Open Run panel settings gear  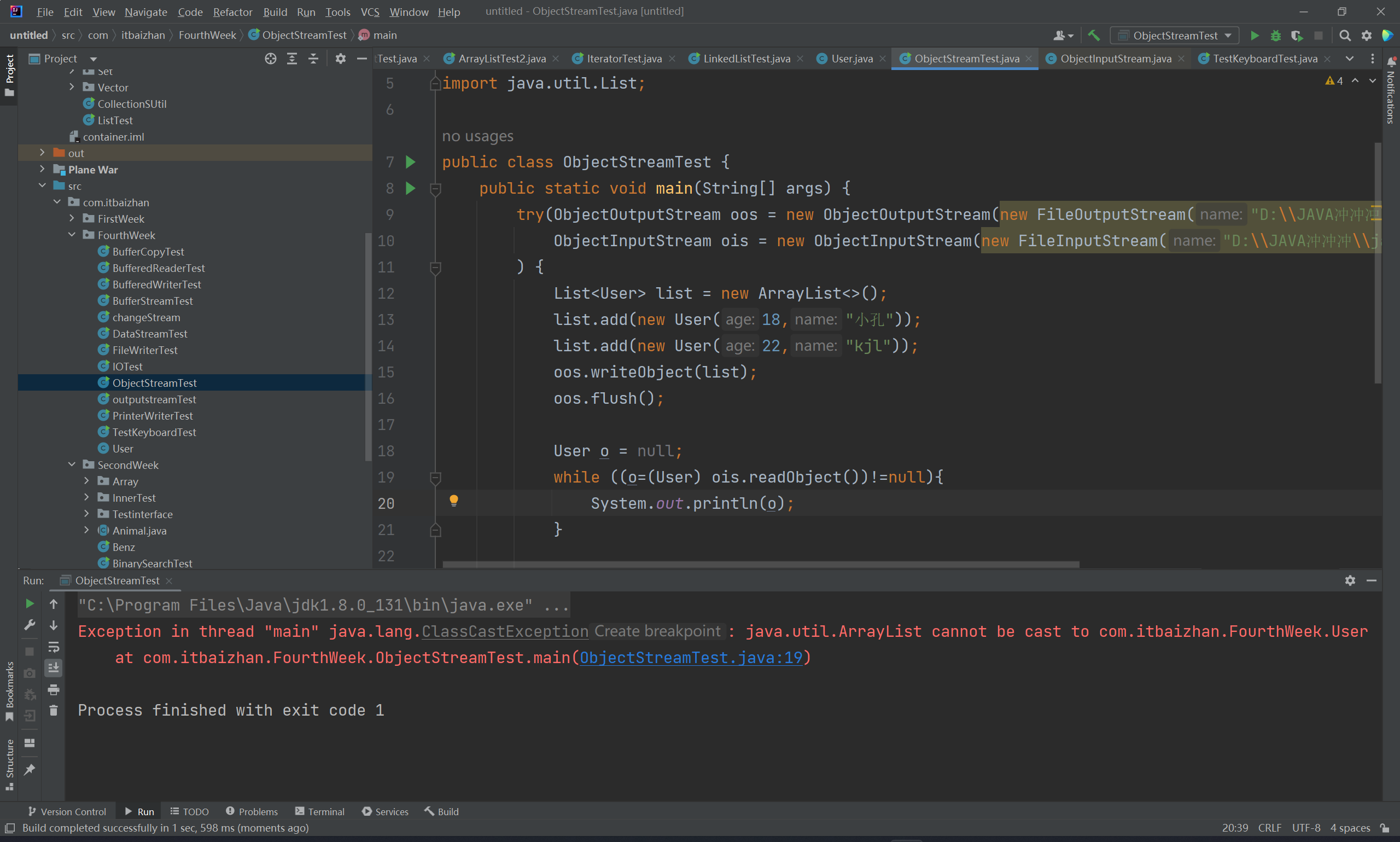coord(1350,580)
